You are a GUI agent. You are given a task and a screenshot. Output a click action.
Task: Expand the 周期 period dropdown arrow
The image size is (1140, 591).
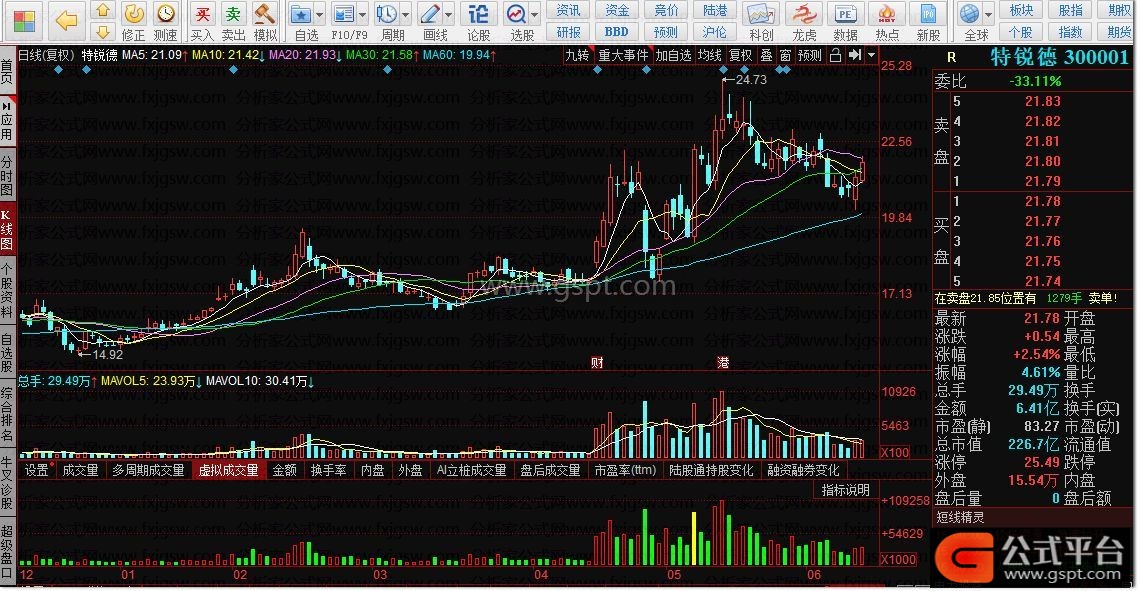405,14
